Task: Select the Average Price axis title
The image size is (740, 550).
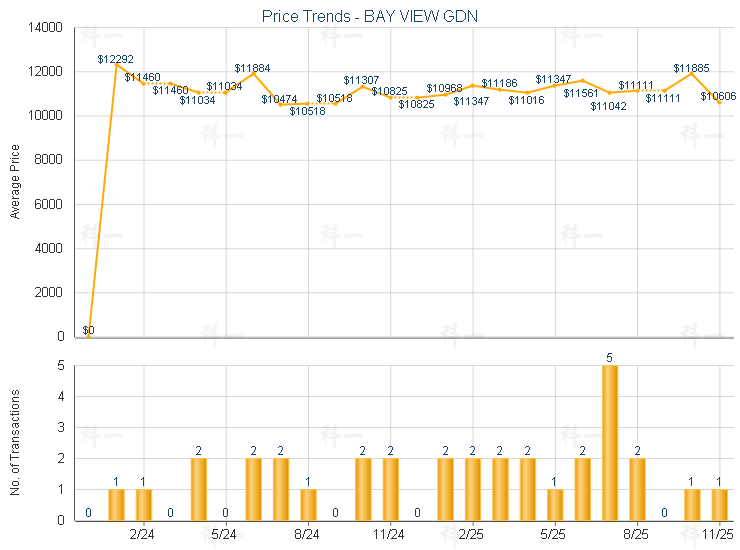Action: point(15,182)
